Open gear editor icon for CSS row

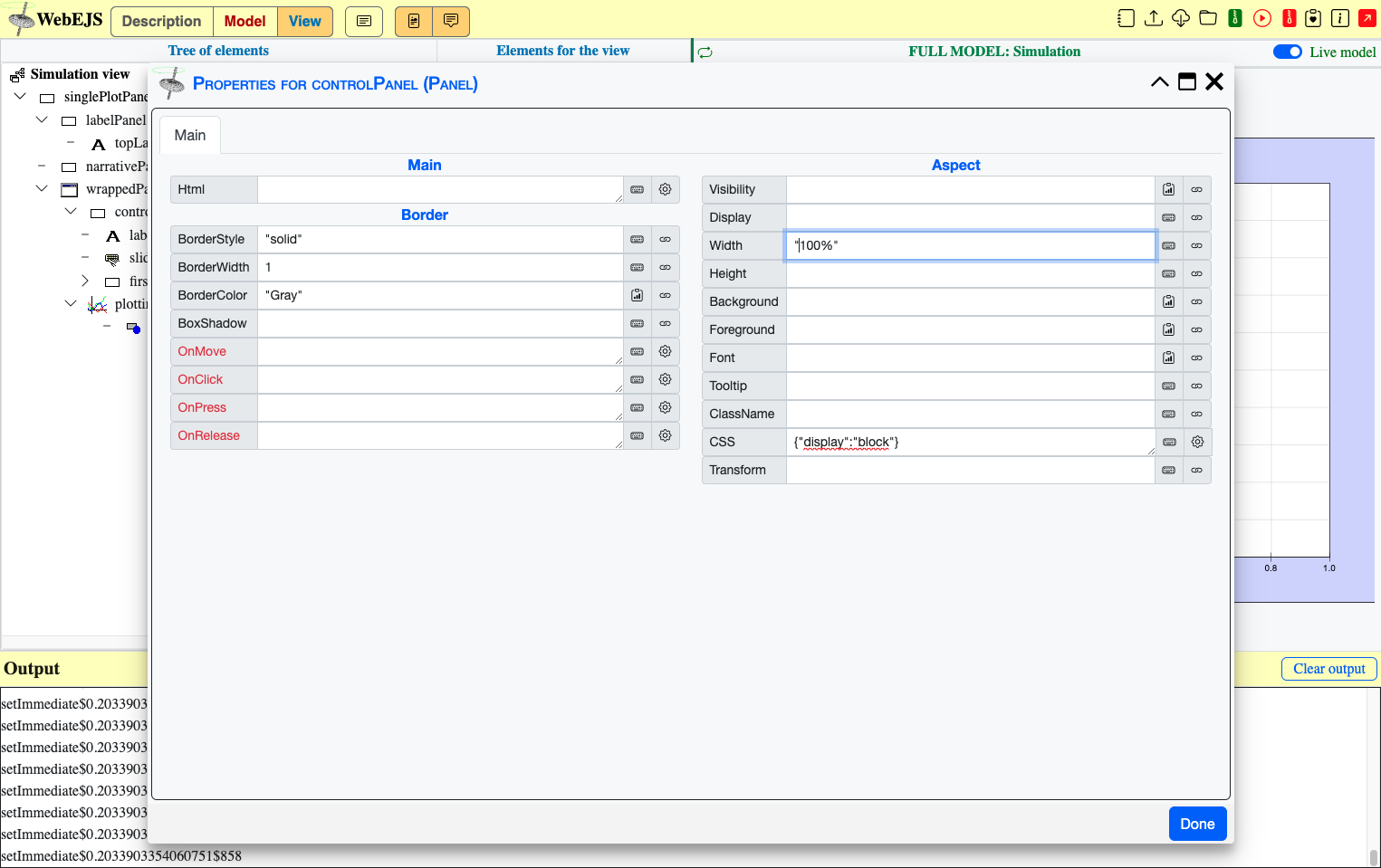pyautogui.click(x=1197, y=442)
